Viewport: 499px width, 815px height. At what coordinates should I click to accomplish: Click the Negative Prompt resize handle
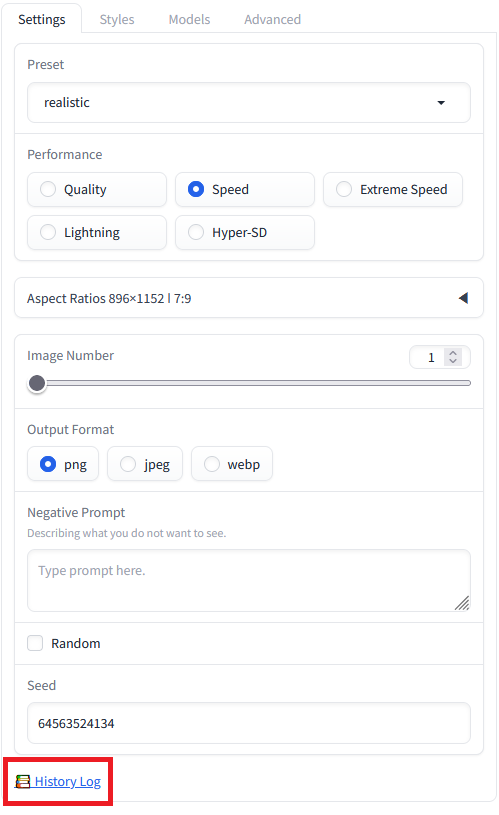[462, 603]
